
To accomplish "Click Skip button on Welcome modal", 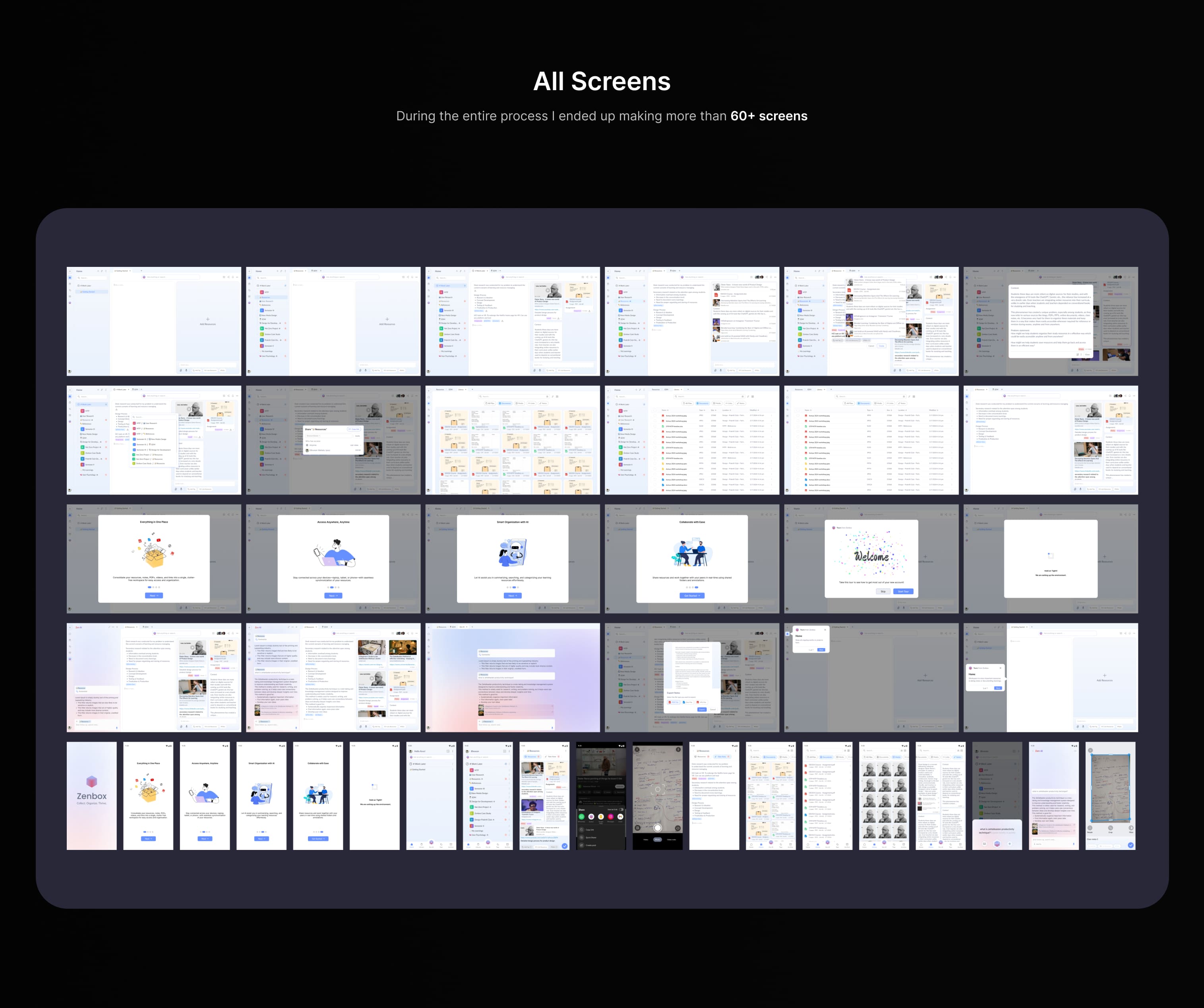I will tap(883, 591).
